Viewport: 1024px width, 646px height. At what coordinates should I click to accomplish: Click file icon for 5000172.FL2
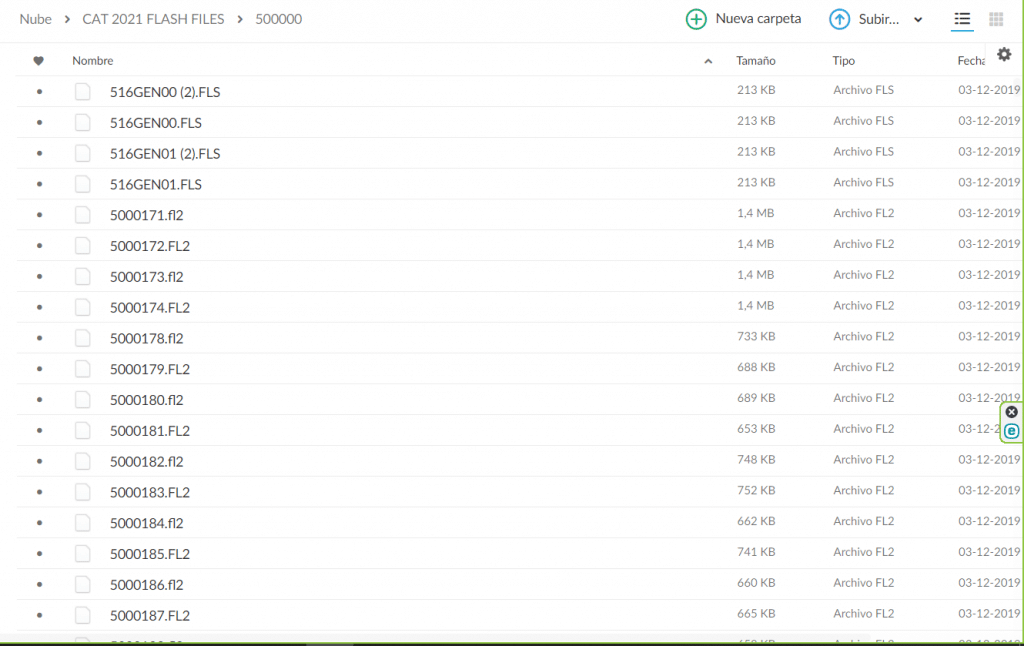(82, 246)
